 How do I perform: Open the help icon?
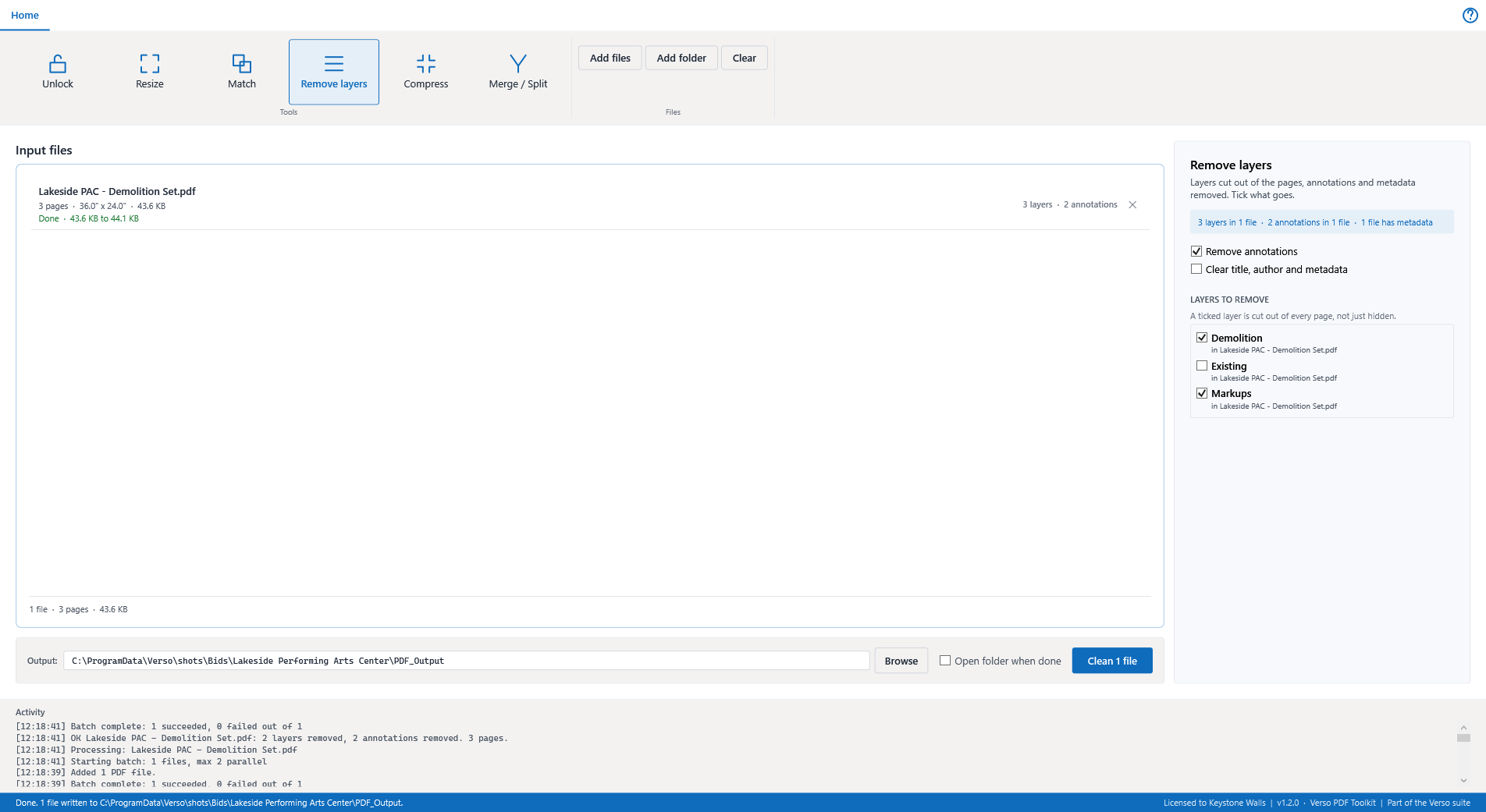[x=1470, y=16]
